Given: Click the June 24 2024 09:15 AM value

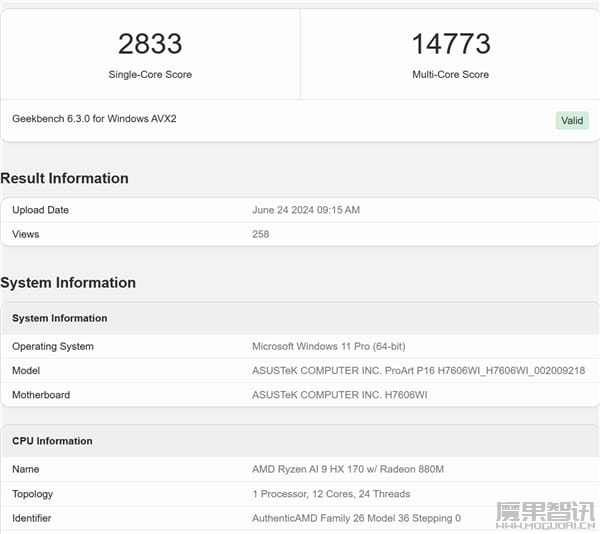Looking at the screenshot, I should [306, 210].
